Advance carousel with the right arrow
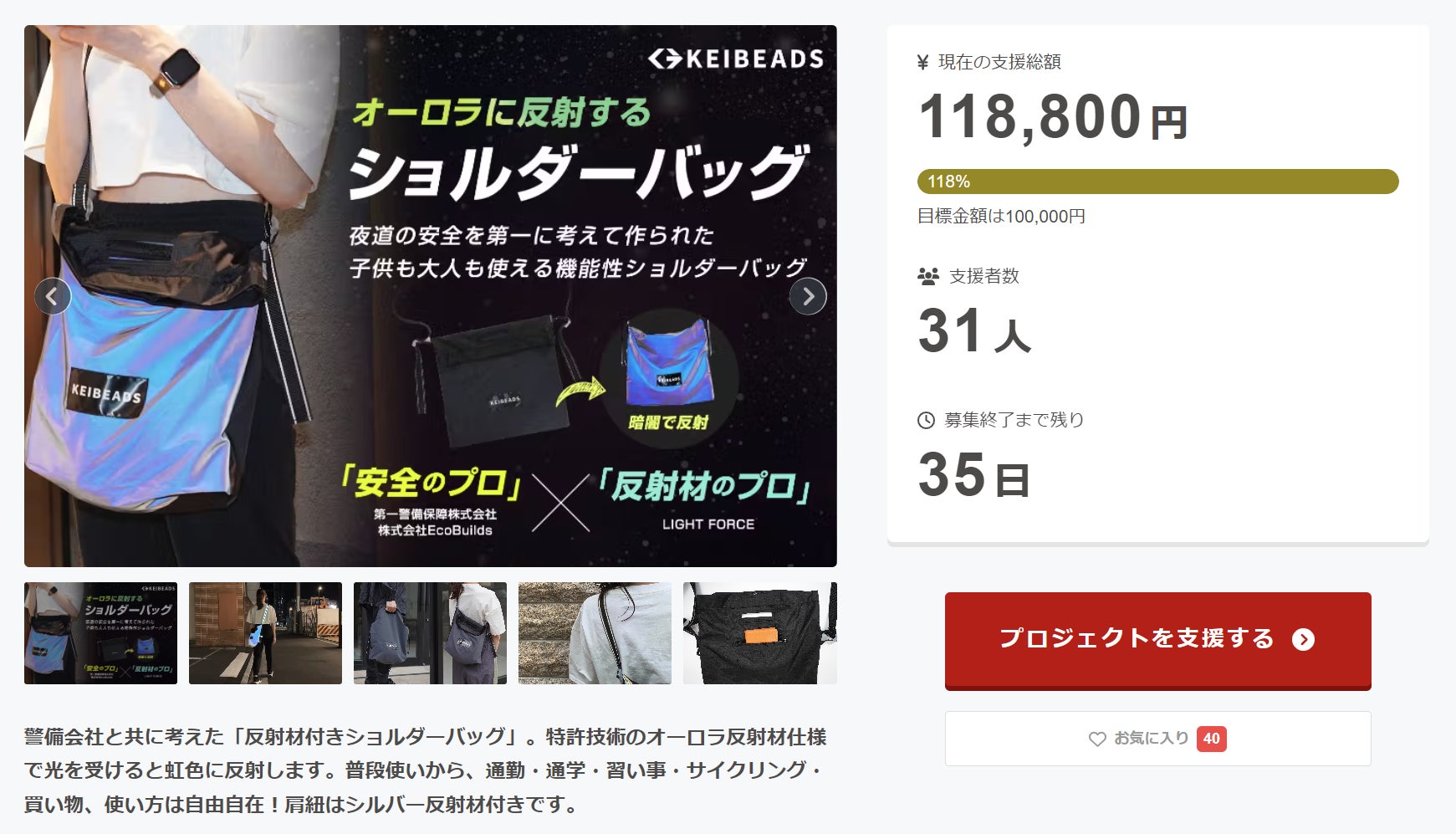The height and width of the screenshot is (834, 1456). point(808,296)
